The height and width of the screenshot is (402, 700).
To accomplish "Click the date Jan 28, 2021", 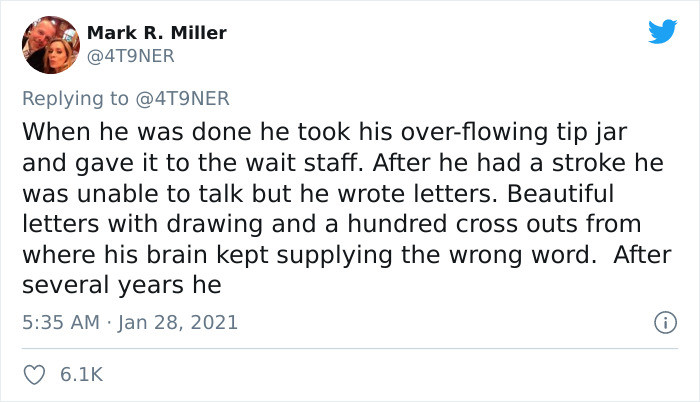I will (182, 323).
